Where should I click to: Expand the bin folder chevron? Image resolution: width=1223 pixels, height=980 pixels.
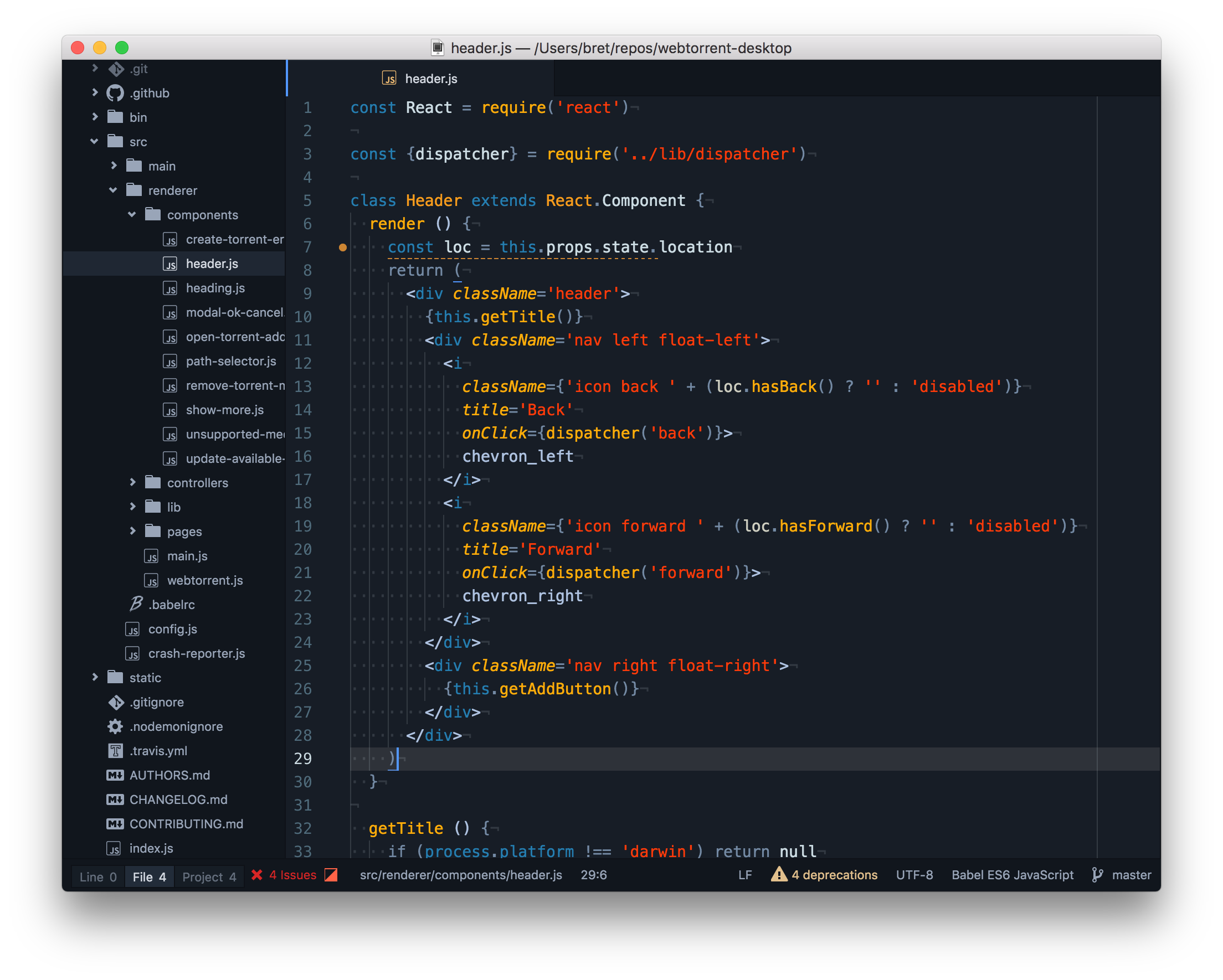point(95,117)
